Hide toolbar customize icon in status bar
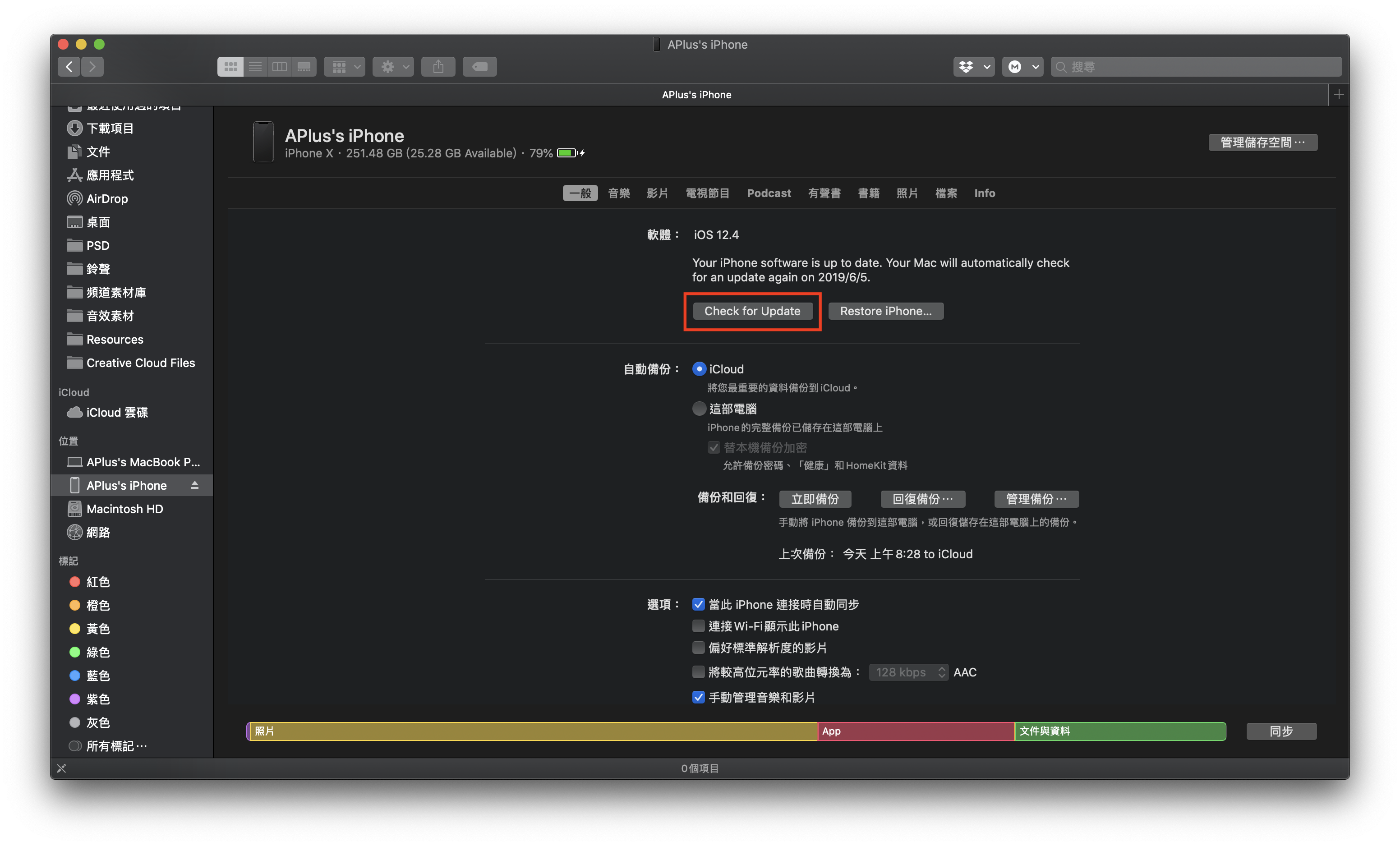Screen dimensions: 1400x846 click(61, 768)
